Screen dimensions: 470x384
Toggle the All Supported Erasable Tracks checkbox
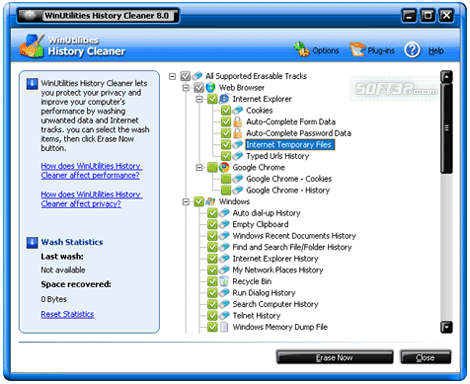click(185, 76)
